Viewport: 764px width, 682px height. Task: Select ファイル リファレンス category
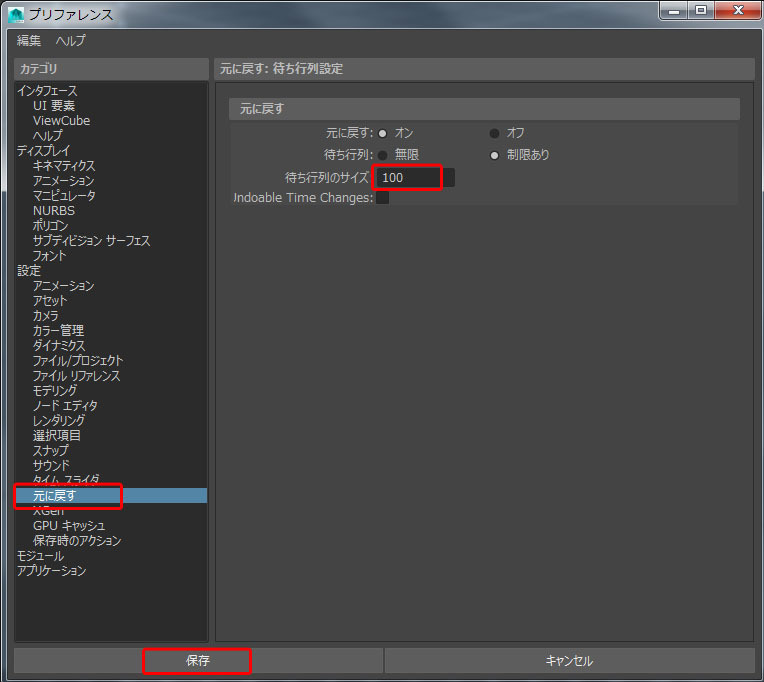point(76,376)
